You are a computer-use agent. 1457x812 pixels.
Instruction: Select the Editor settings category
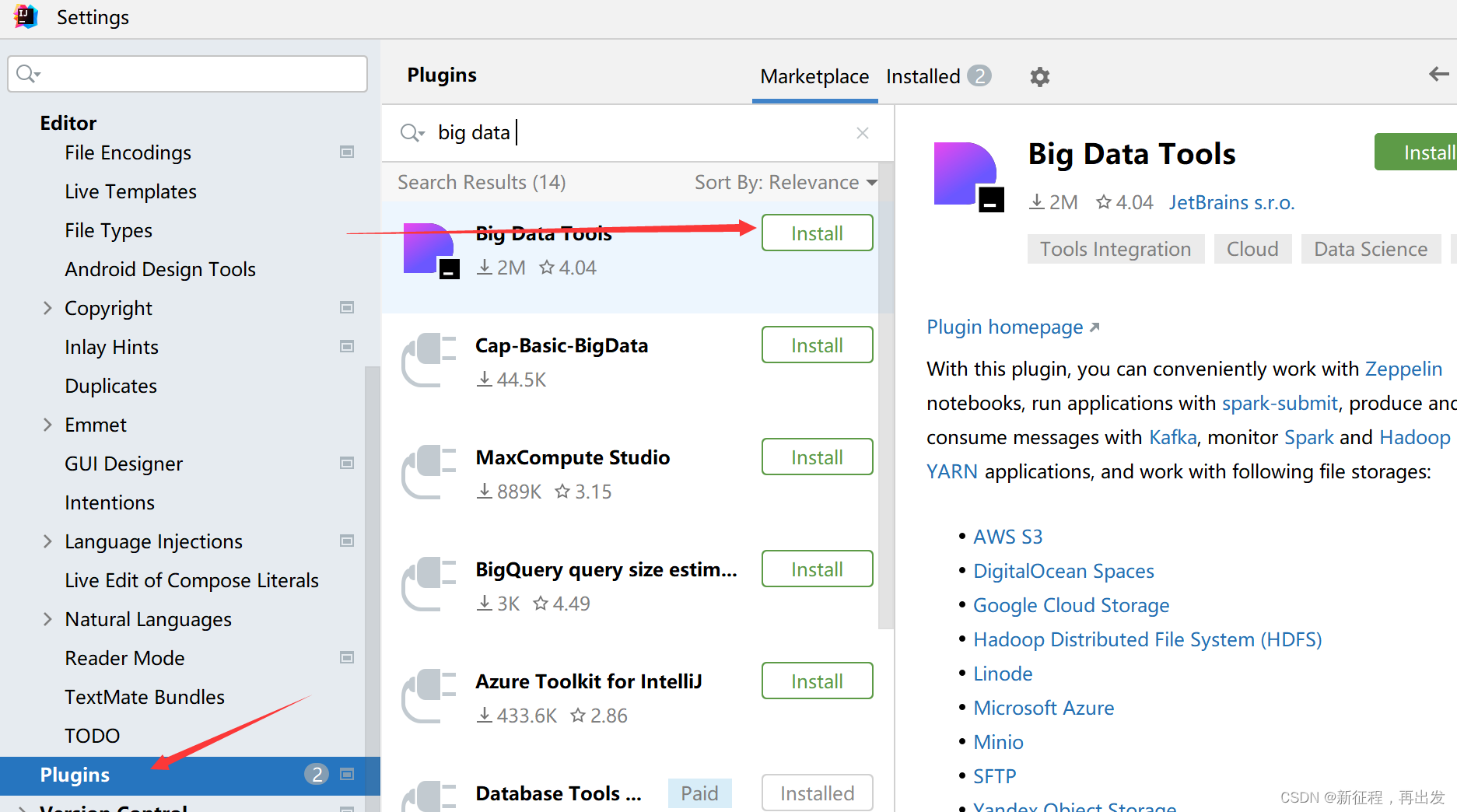click(x=68, y=123)
